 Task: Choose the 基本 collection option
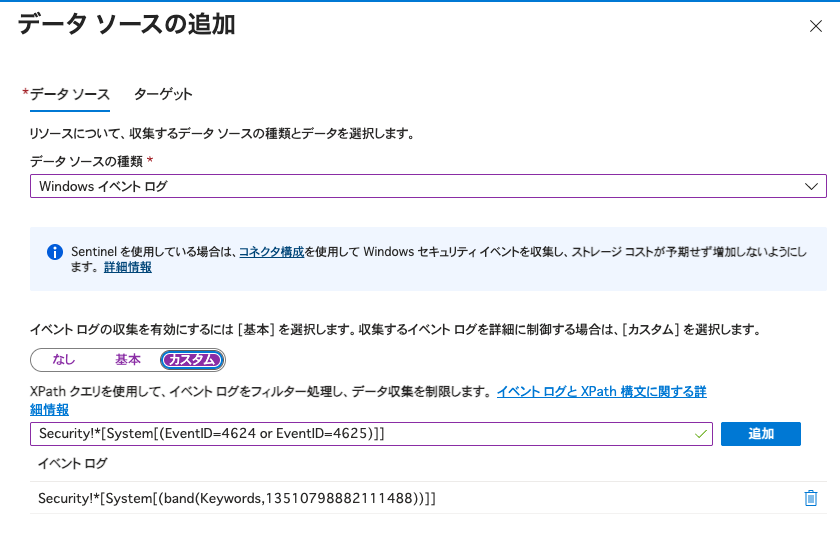click(x=127, y=360)
